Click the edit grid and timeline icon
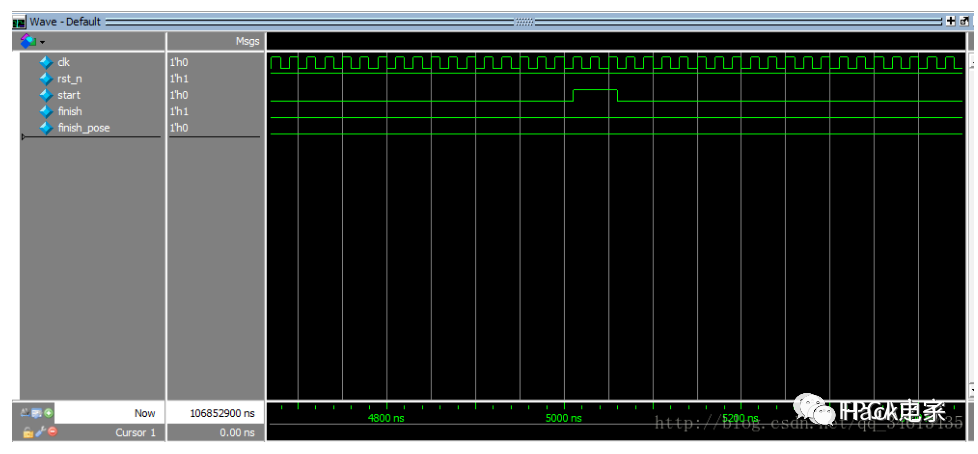Viewport: 978px width, 454px height. (37, 412)
